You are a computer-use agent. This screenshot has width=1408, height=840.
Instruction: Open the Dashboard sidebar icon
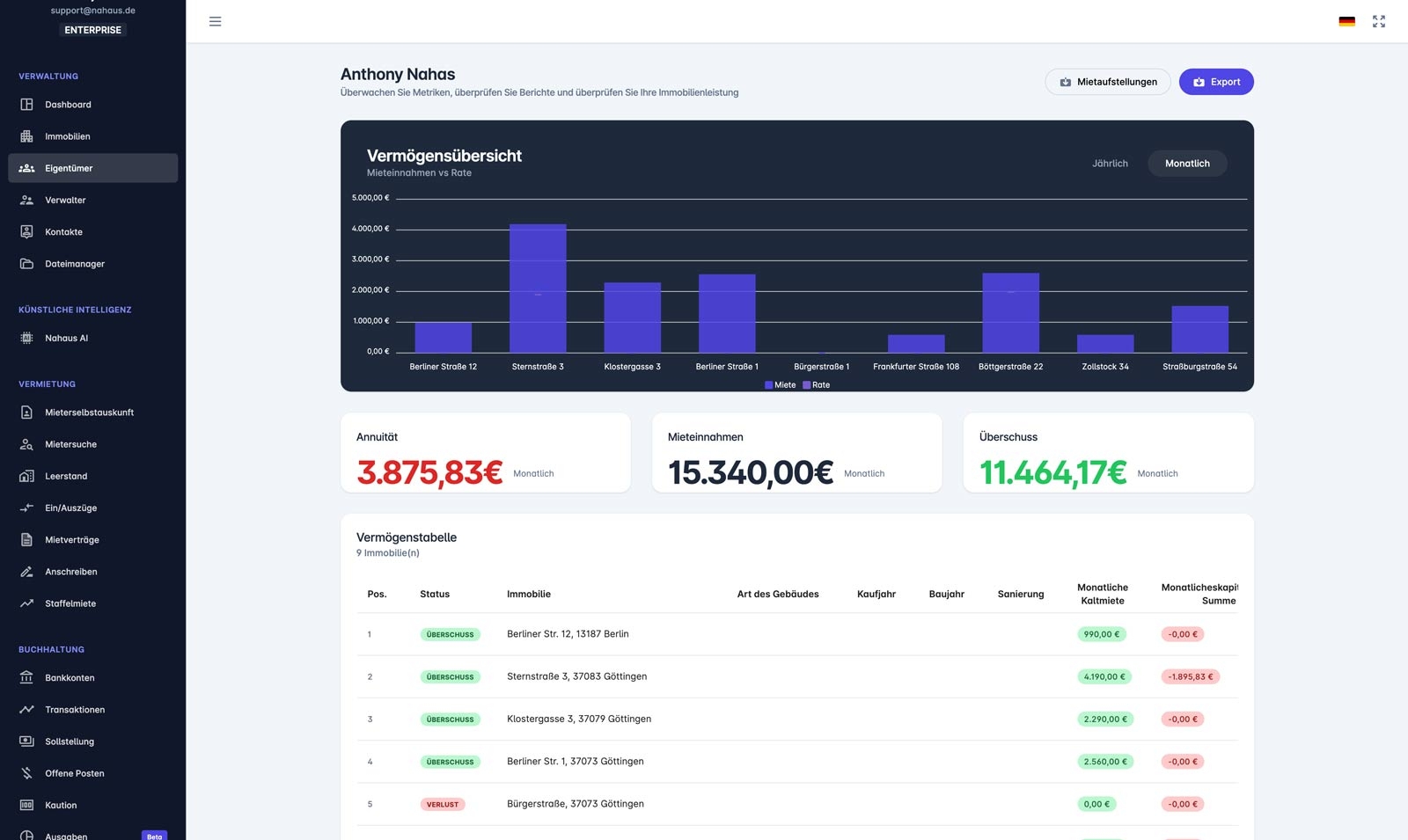(x=26, y=105)
